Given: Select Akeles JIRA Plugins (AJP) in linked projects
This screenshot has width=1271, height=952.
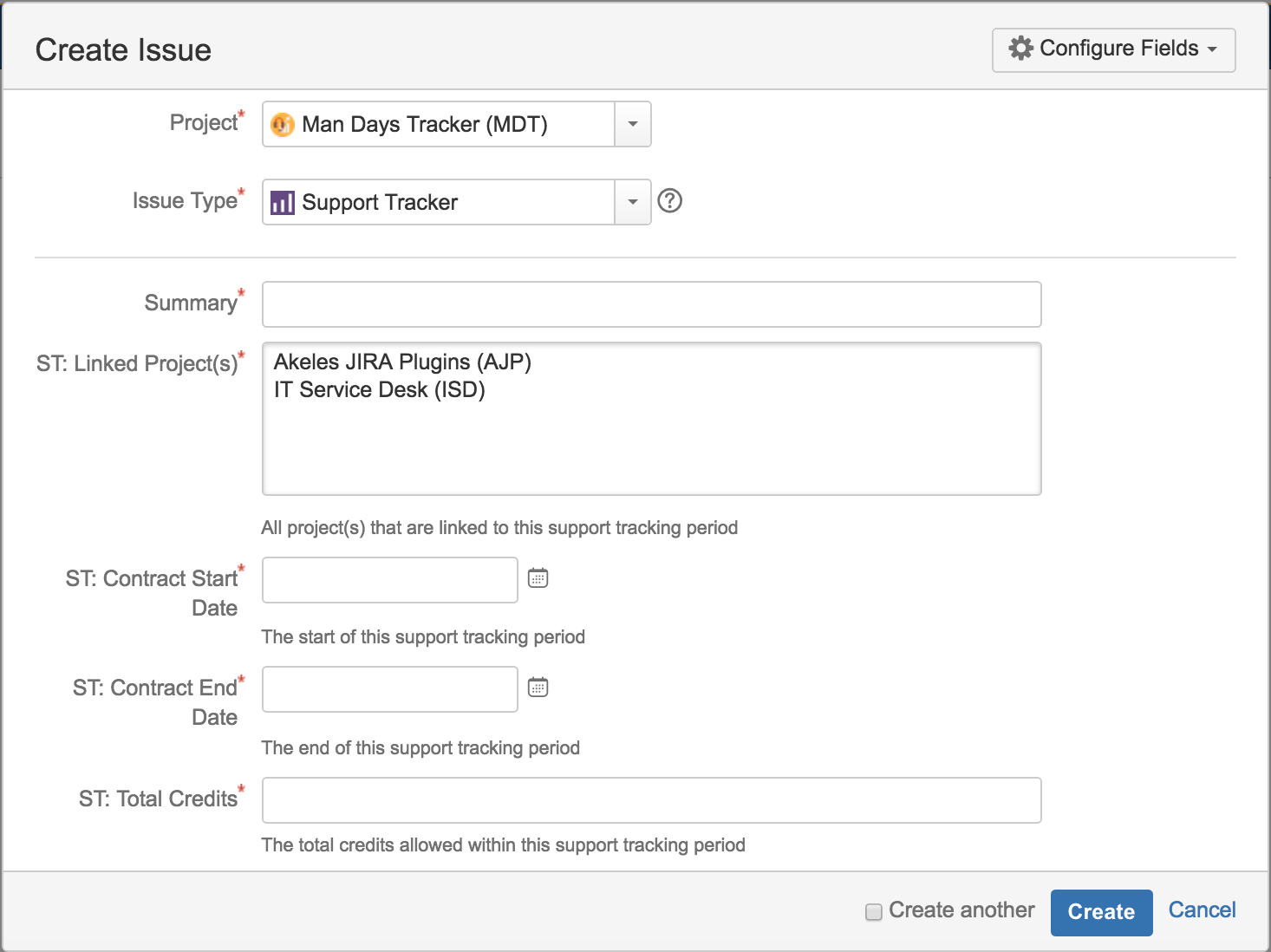Looking at the screenshot, I should 402,362.
